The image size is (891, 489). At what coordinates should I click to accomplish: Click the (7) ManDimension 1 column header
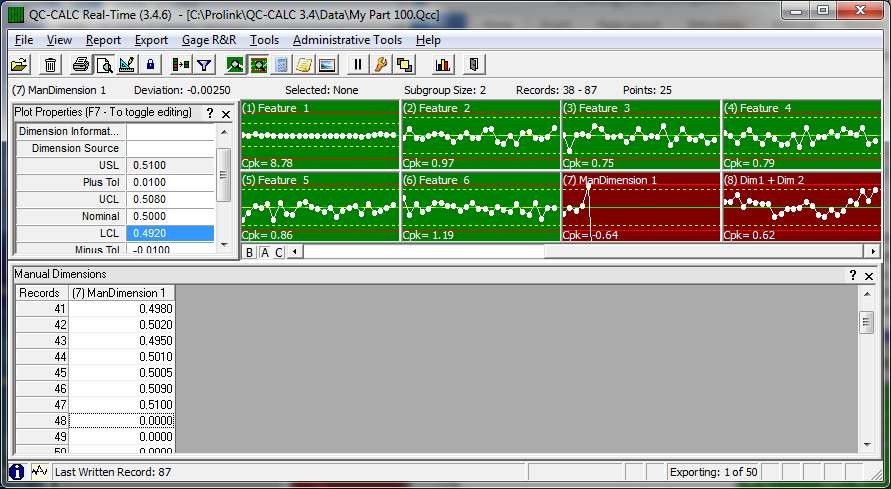pos(122,293)
